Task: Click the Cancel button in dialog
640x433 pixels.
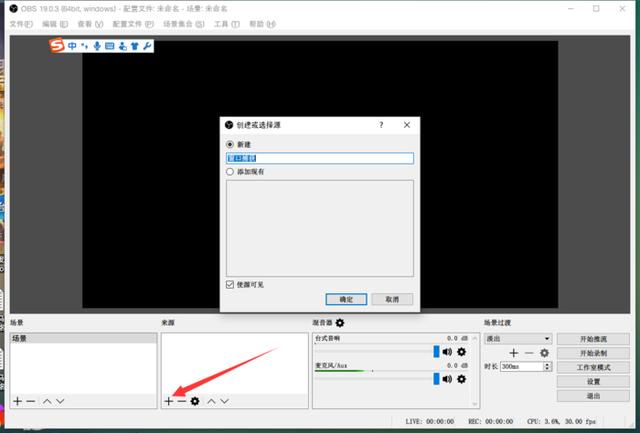Action: click(x=392, y=299)
